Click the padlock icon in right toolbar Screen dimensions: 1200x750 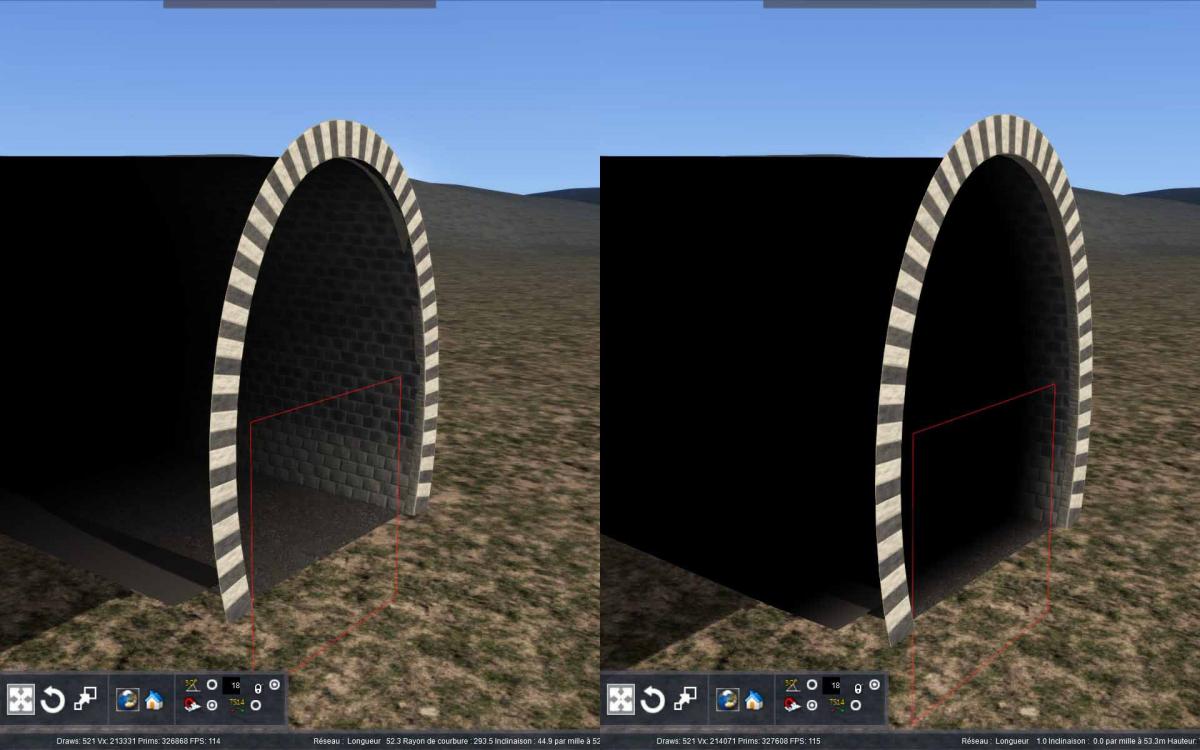tap(859, 688)
